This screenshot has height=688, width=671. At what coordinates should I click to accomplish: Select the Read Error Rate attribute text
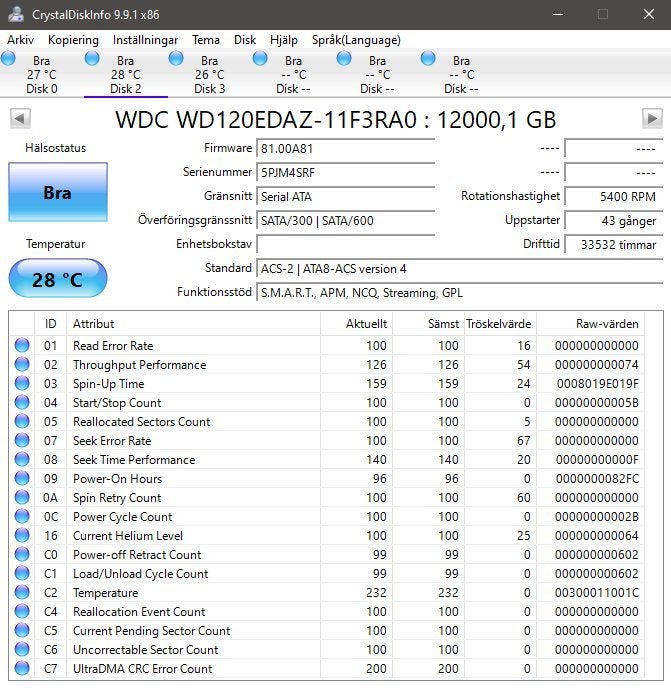point(113,346)
